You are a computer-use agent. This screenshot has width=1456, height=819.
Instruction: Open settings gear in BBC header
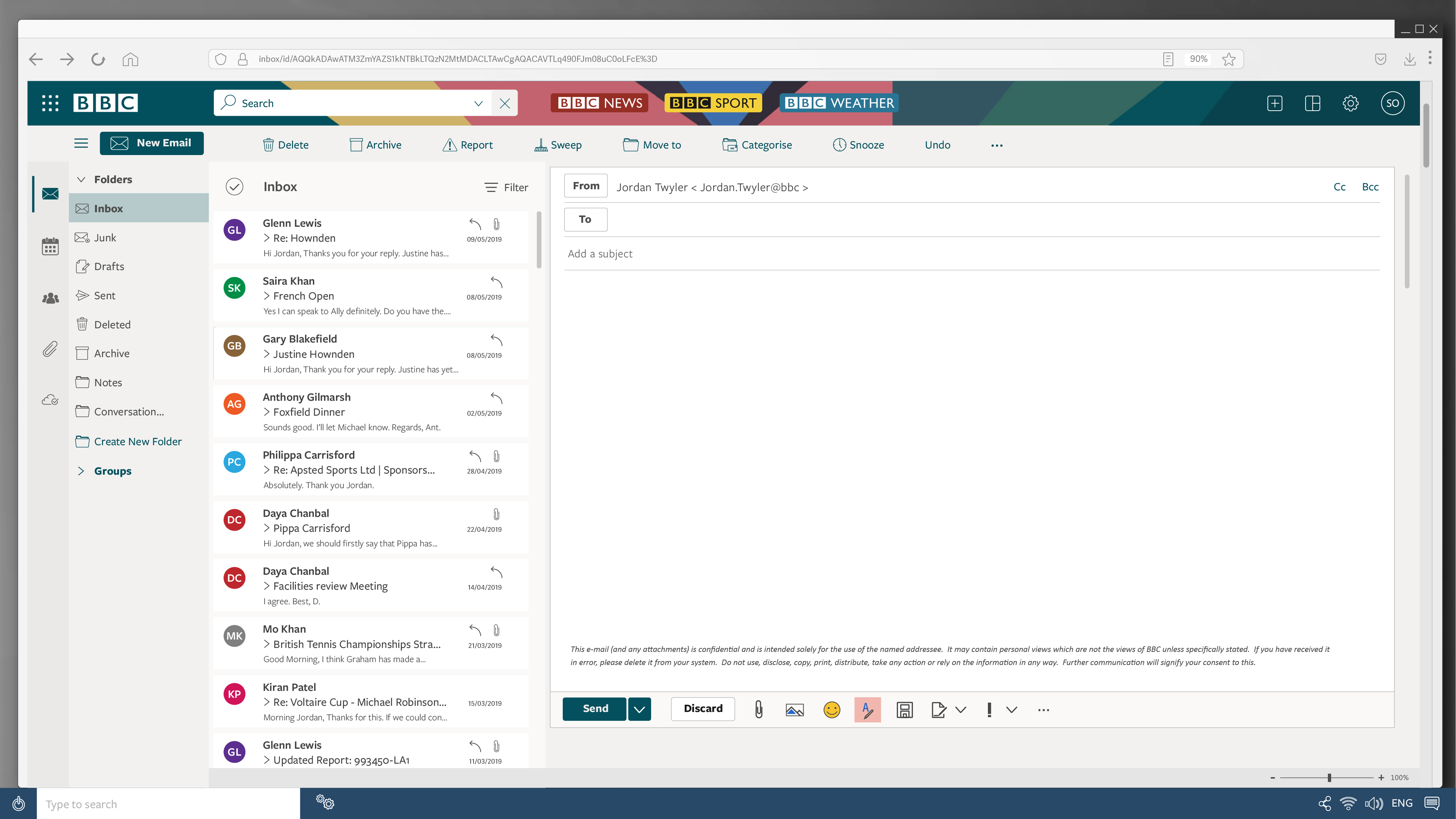(x=1350, y=103)
